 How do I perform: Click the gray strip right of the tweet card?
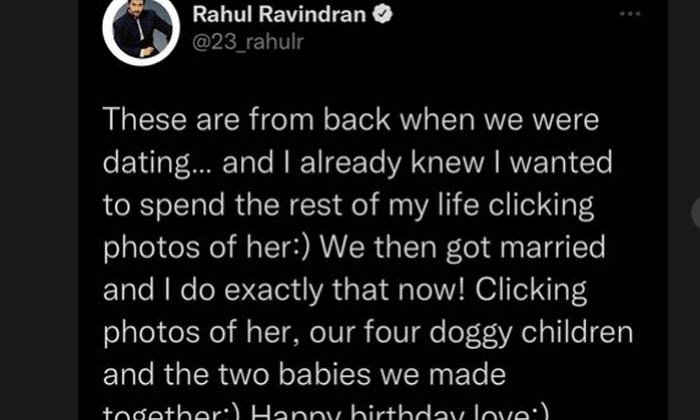coord(684,134)
